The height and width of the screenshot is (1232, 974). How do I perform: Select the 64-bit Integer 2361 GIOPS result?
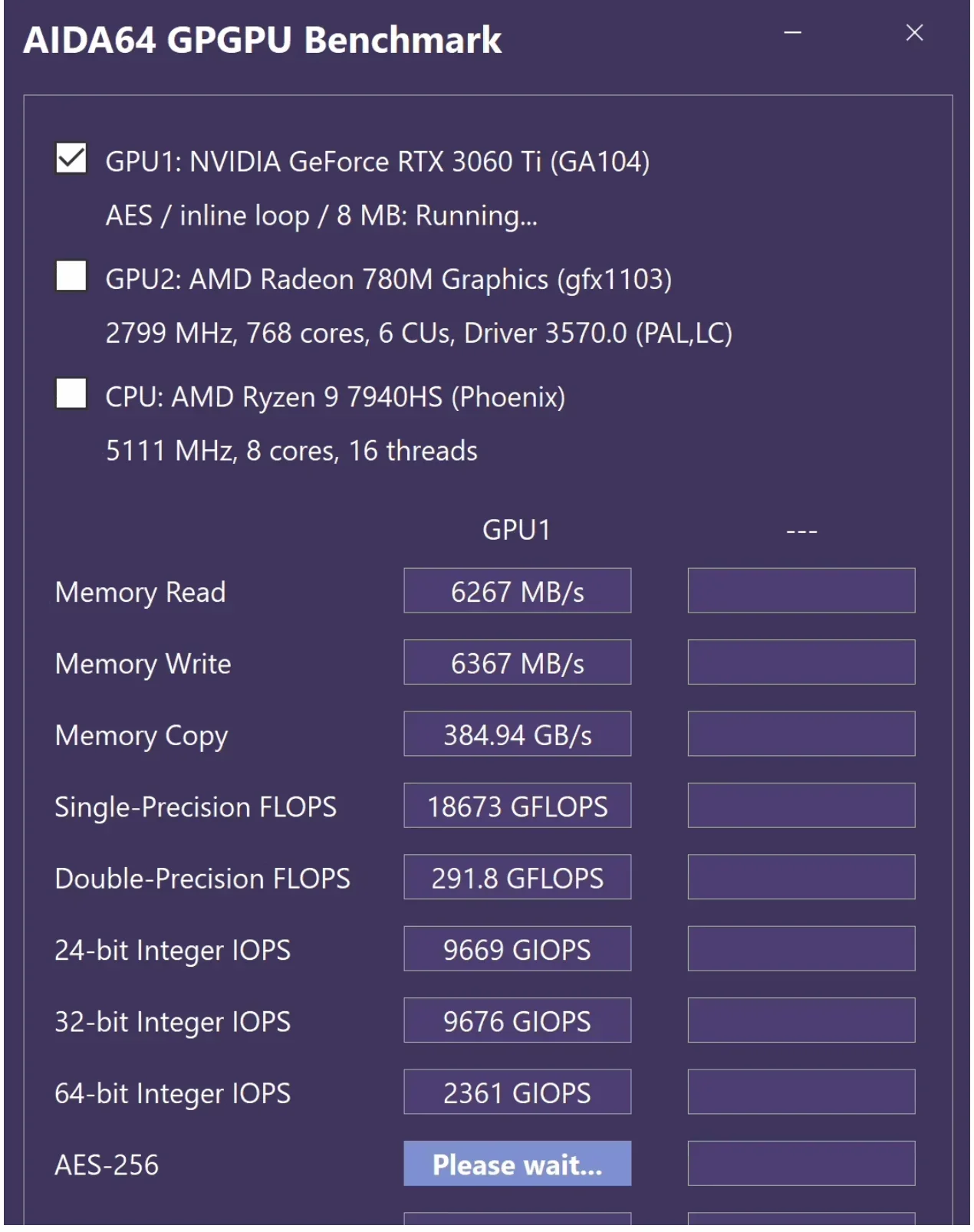[x=517, y=1092]
